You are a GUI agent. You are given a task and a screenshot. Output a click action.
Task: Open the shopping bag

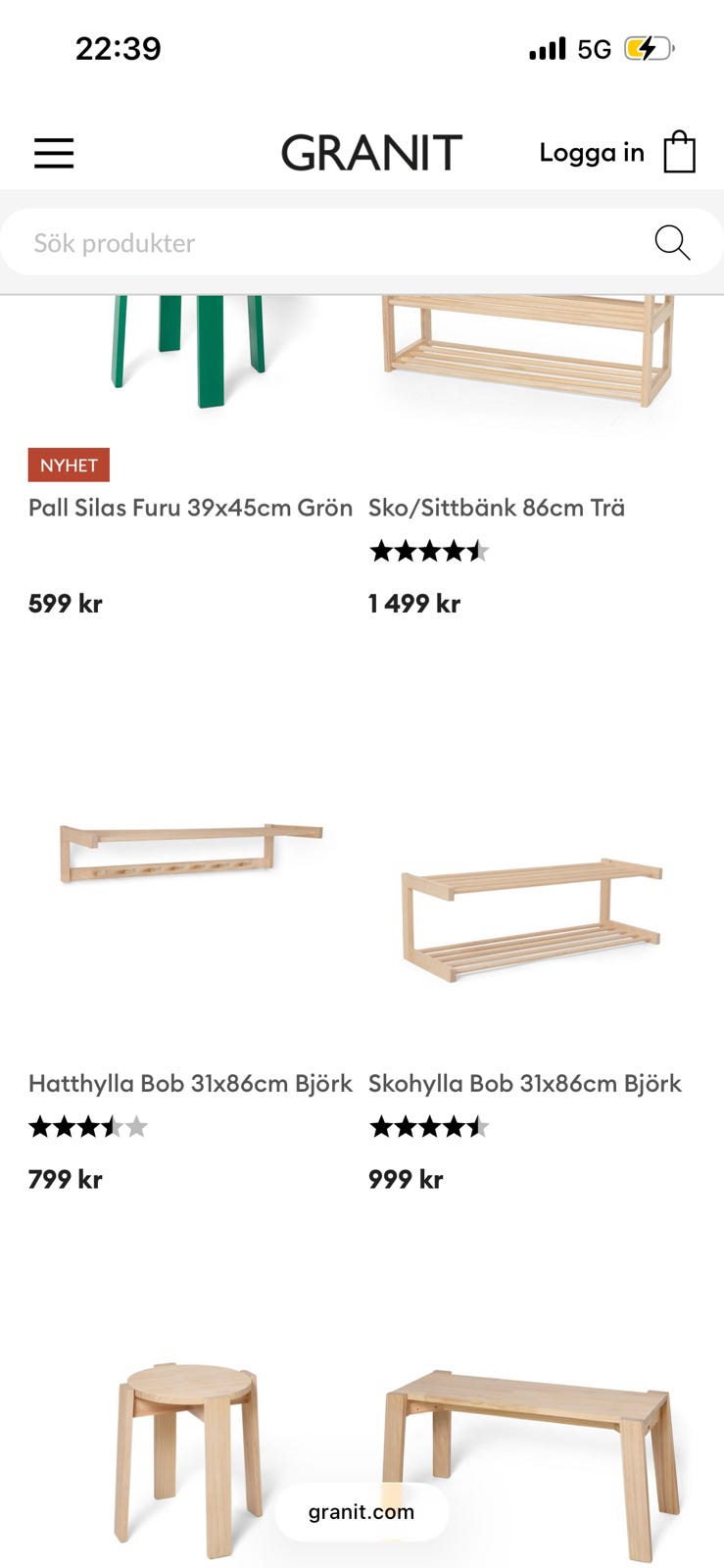point(679,153)
